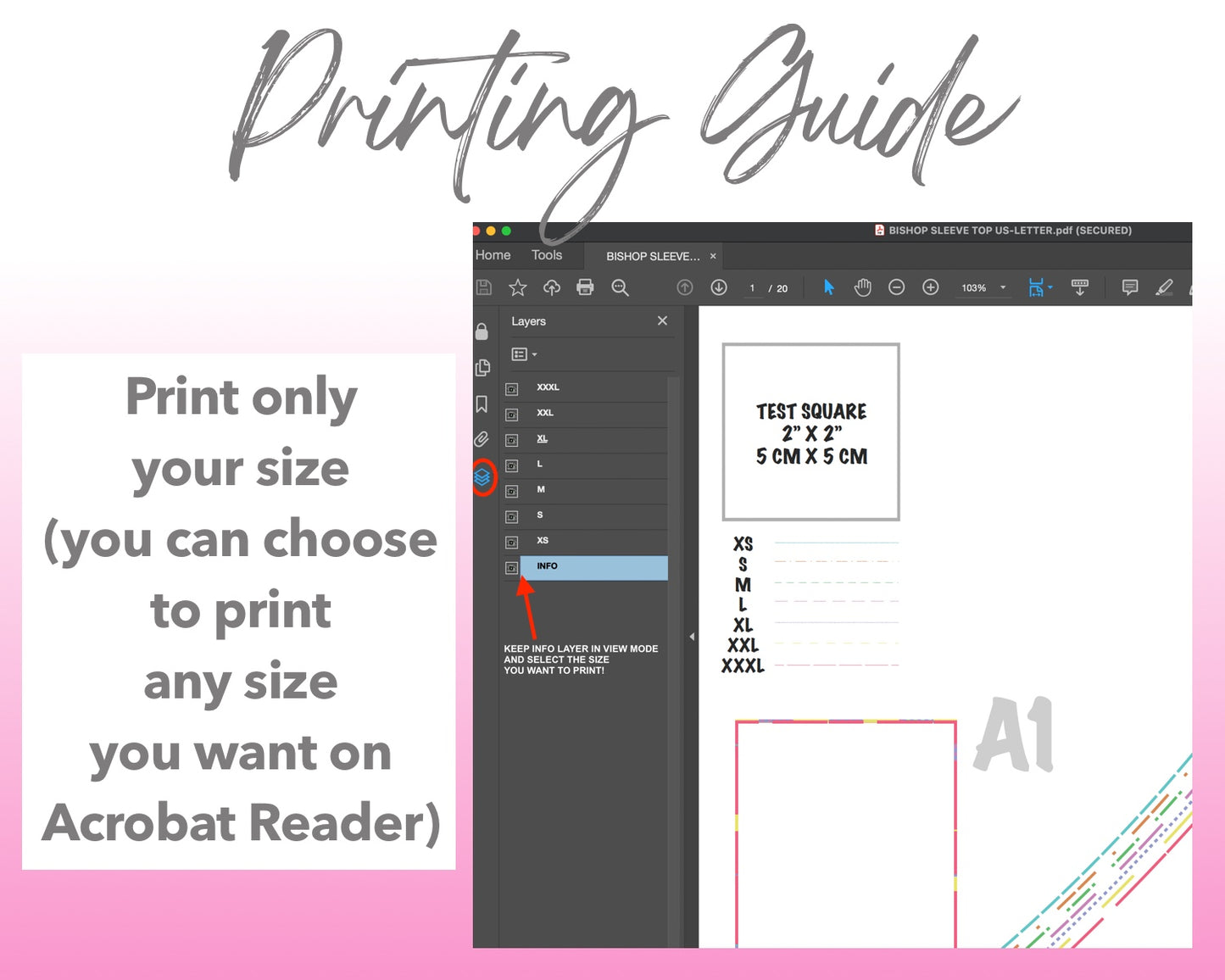Select the XL layer entry

[543, 438]
